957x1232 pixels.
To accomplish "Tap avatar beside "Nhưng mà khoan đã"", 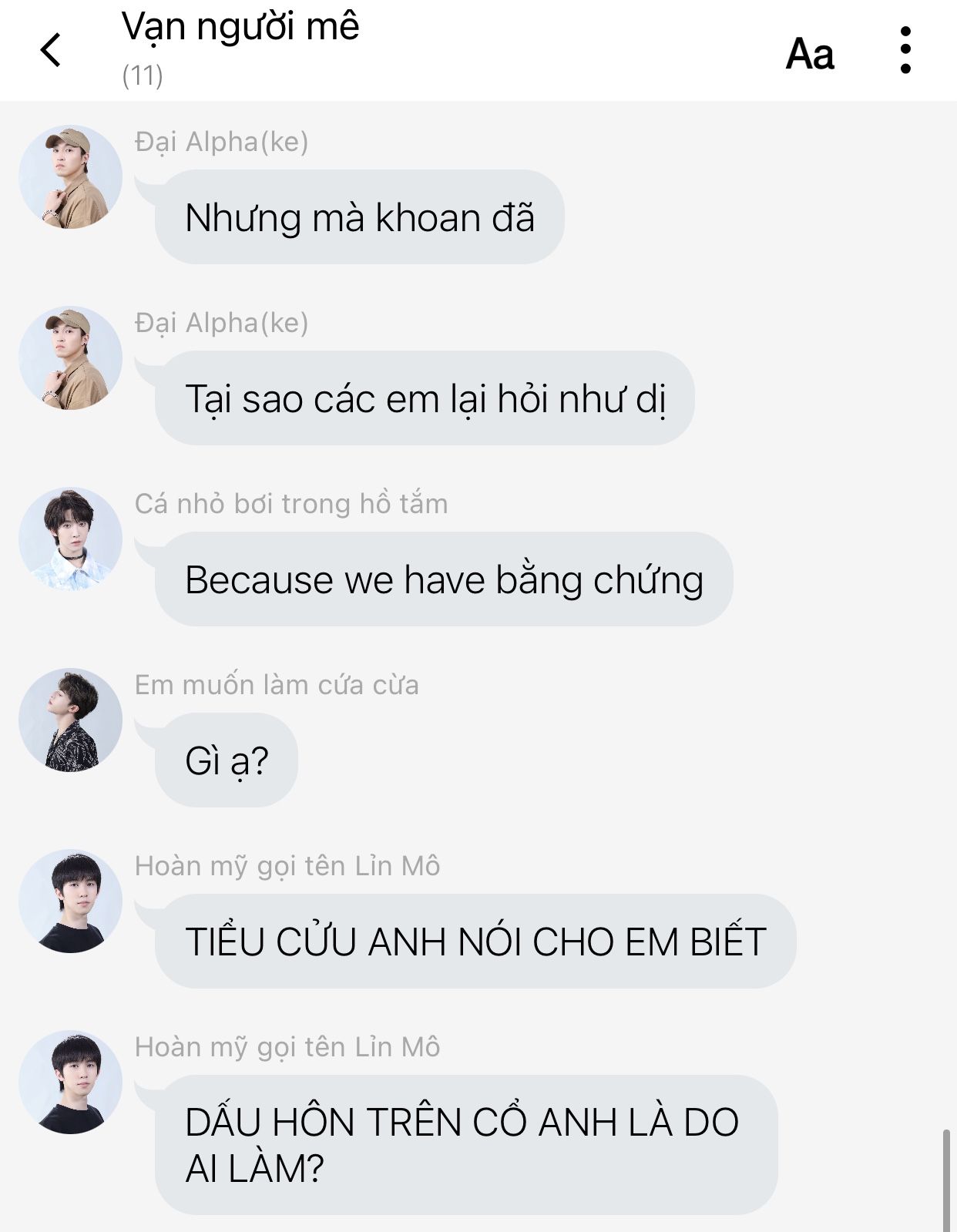I will 70,177.
